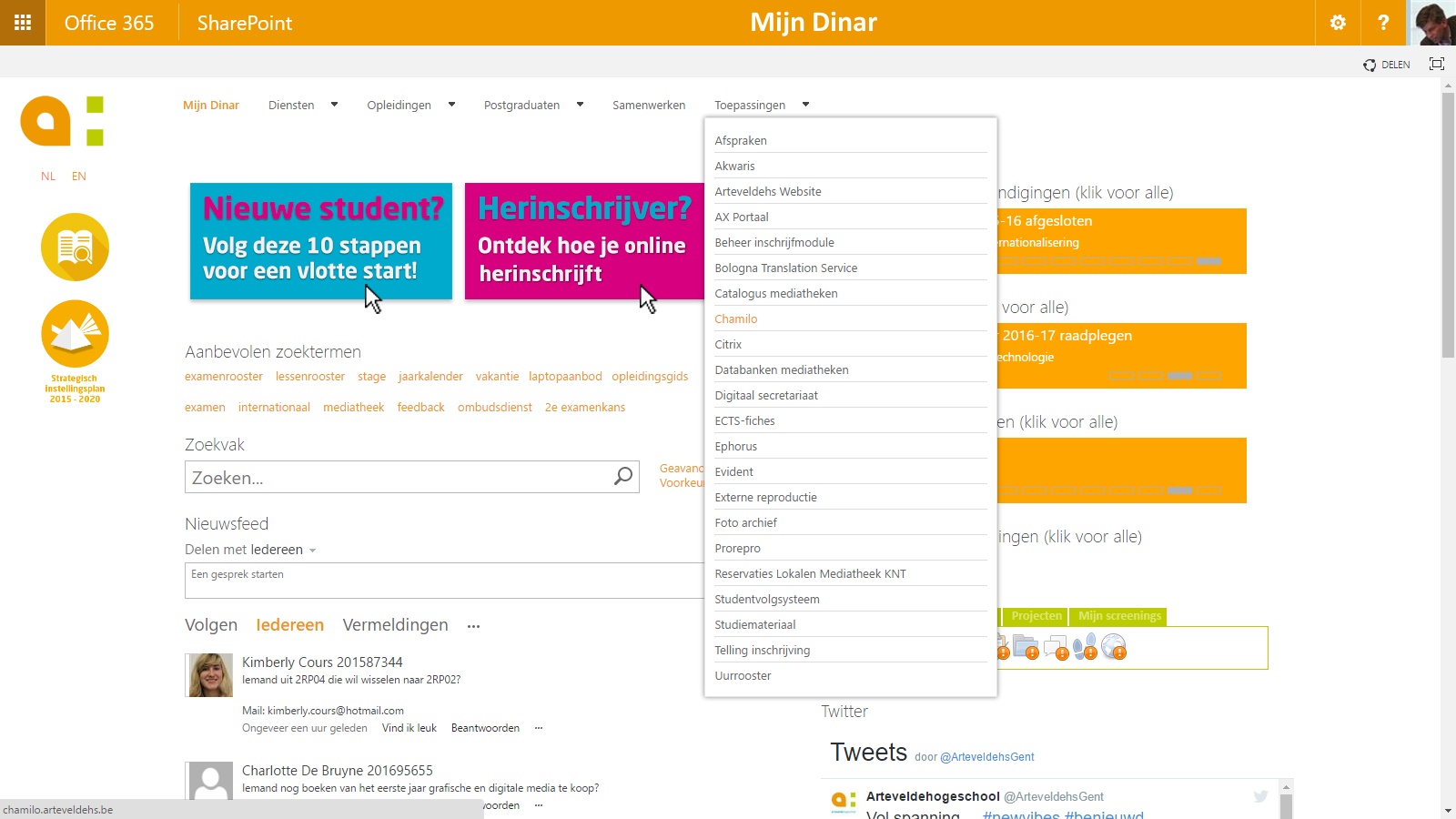Switch to the Volgen feed tab
1456x819 pixels.
(x=211, y=625)
